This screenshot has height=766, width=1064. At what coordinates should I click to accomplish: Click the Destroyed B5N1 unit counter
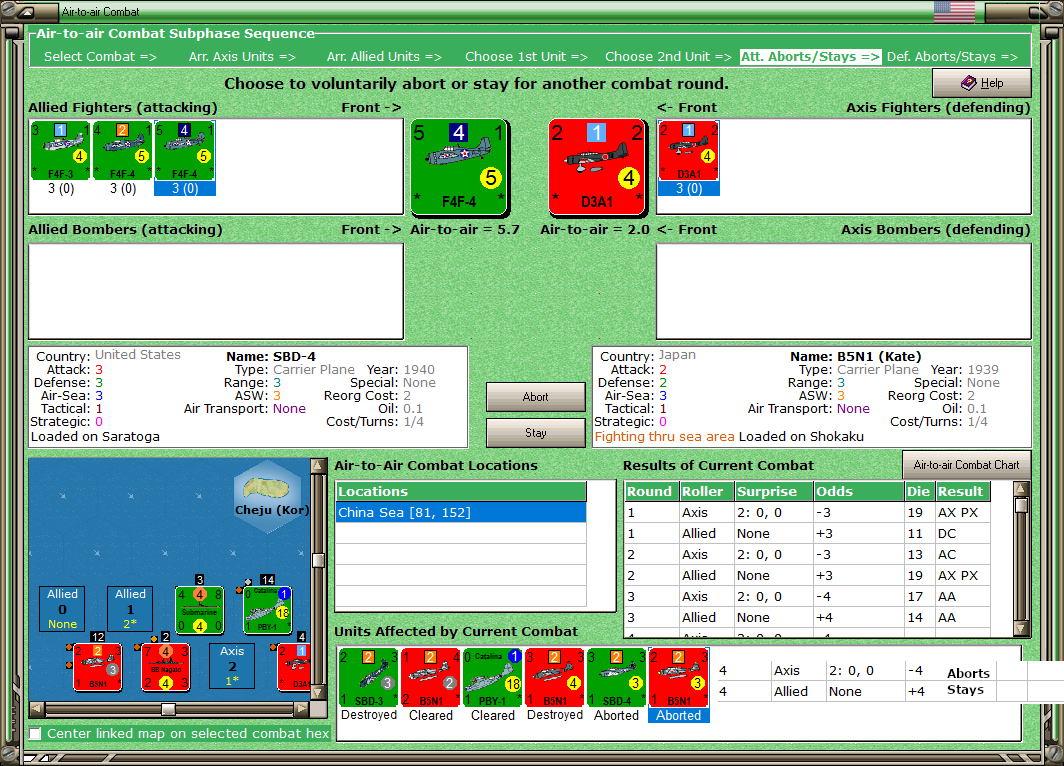click(x=555, y=678)
